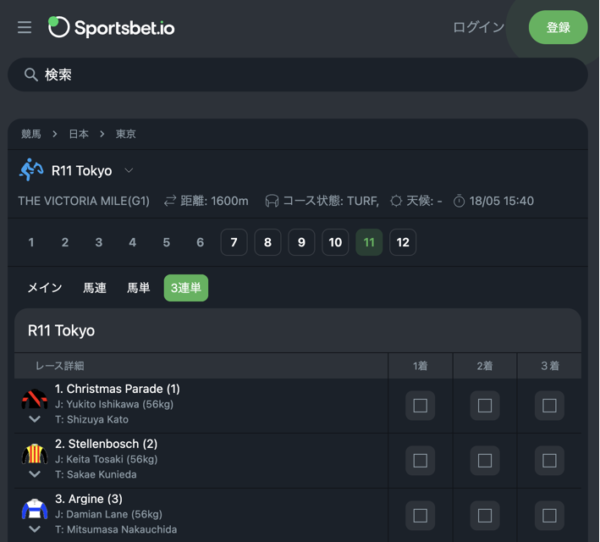Click Argine blue jockey silk icon
The width and height of the screenshot is (600, 542).
coord(34,509)
